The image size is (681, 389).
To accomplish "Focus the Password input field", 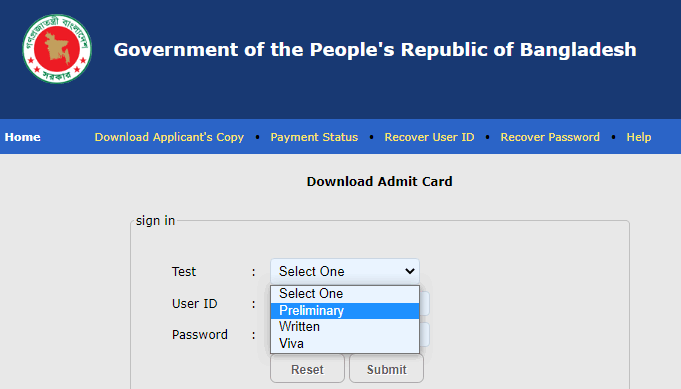I will 425,334.
